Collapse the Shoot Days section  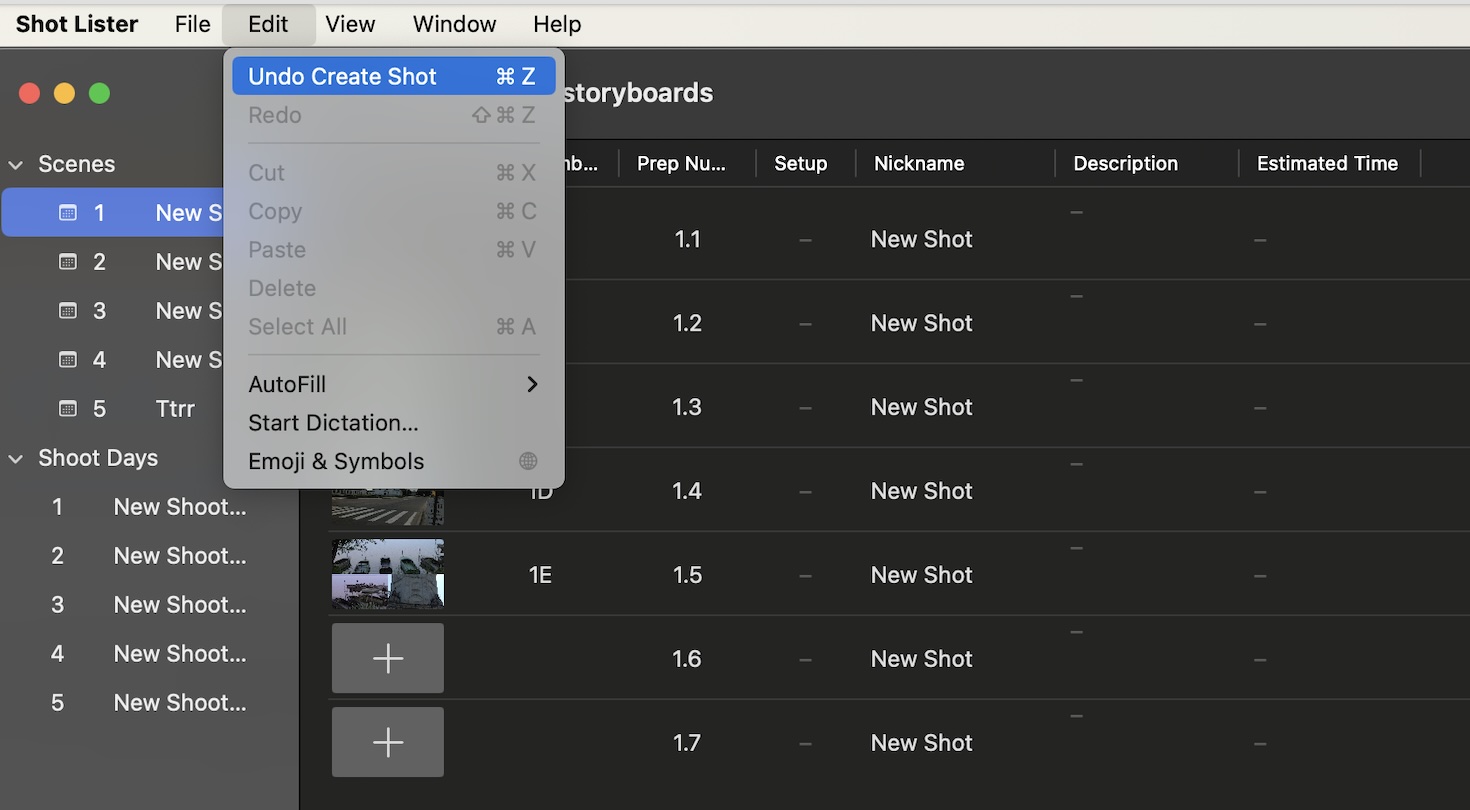click(x=16, y=458)
